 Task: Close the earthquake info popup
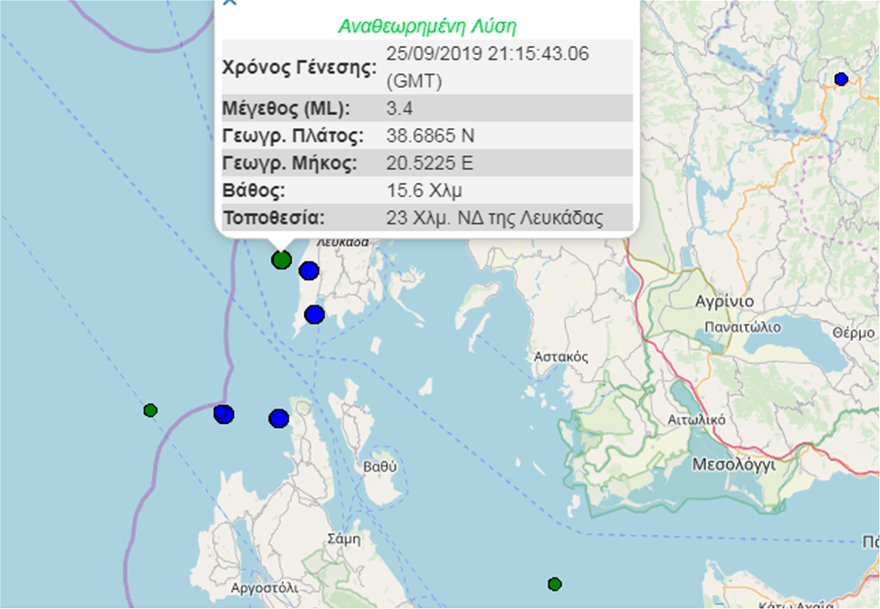[x=229, y=3]
